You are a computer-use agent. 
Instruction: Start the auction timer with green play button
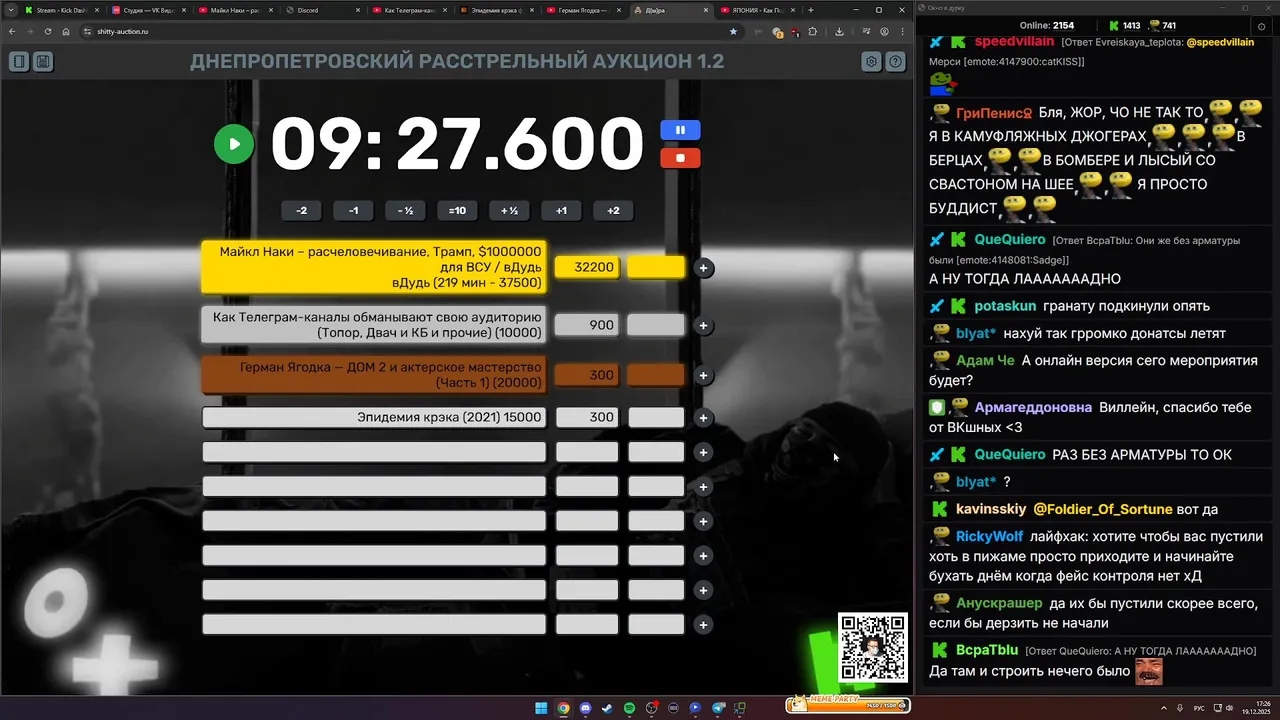point(234,144)
